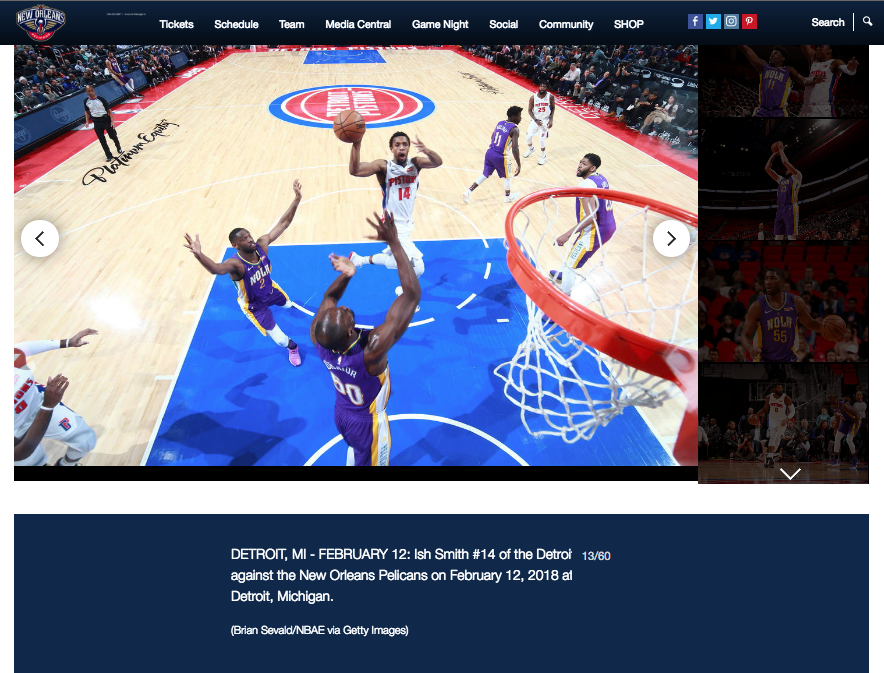Open the Social navigation item
This screenshot has height=673, width=884.
coord(503,24)
